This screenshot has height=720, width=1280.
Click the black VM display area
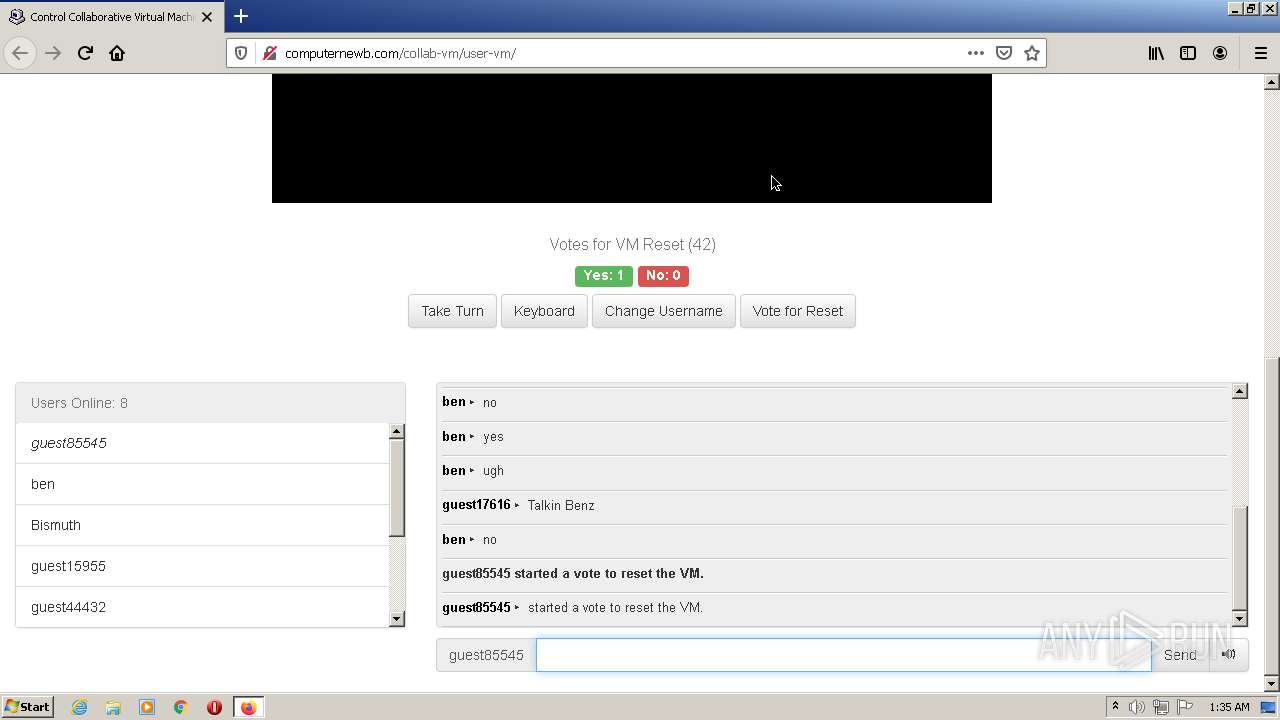coord(632,138)
